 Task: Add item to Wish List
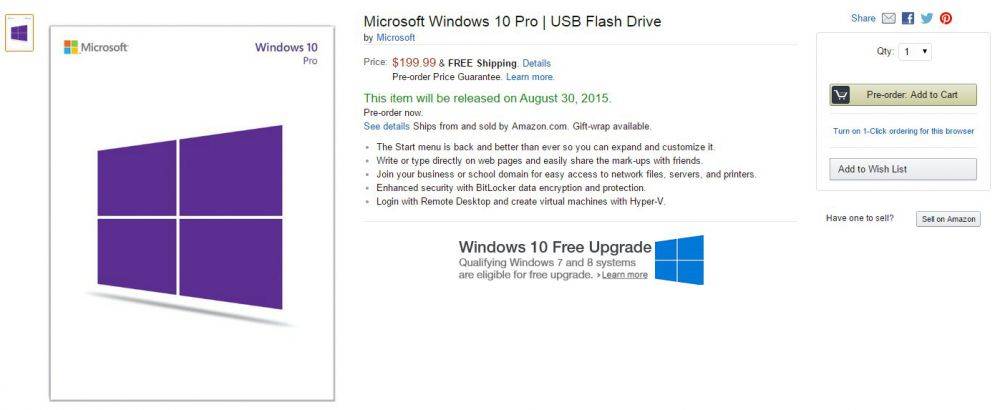click(x=902, y=169)
